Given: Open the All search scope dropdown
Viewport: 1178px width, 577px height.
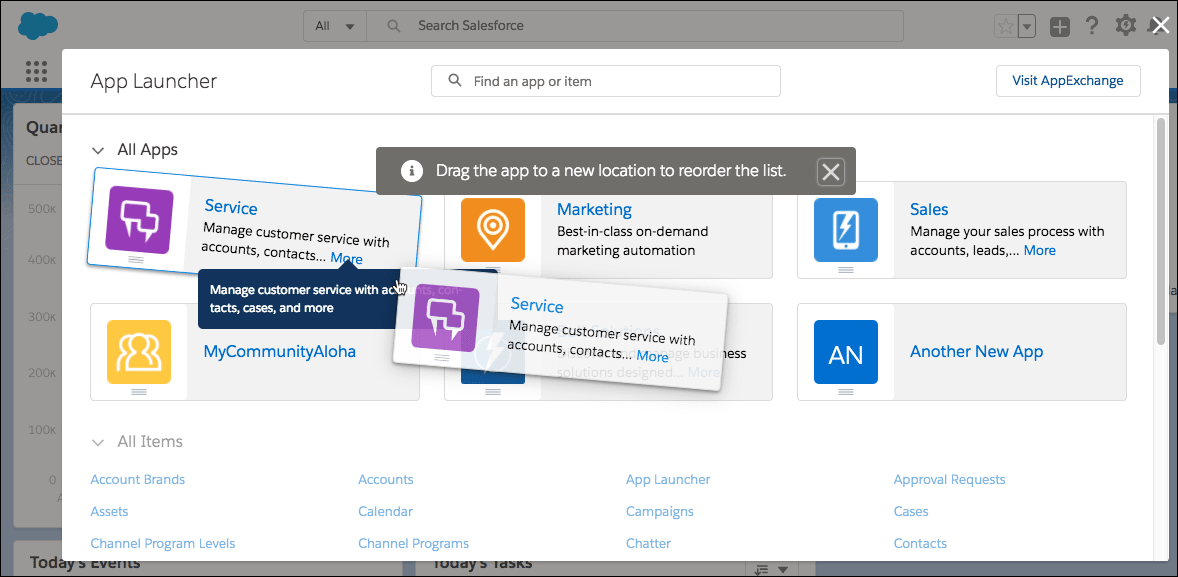Looking at the screenshot, I should click(x=334, y=26).
